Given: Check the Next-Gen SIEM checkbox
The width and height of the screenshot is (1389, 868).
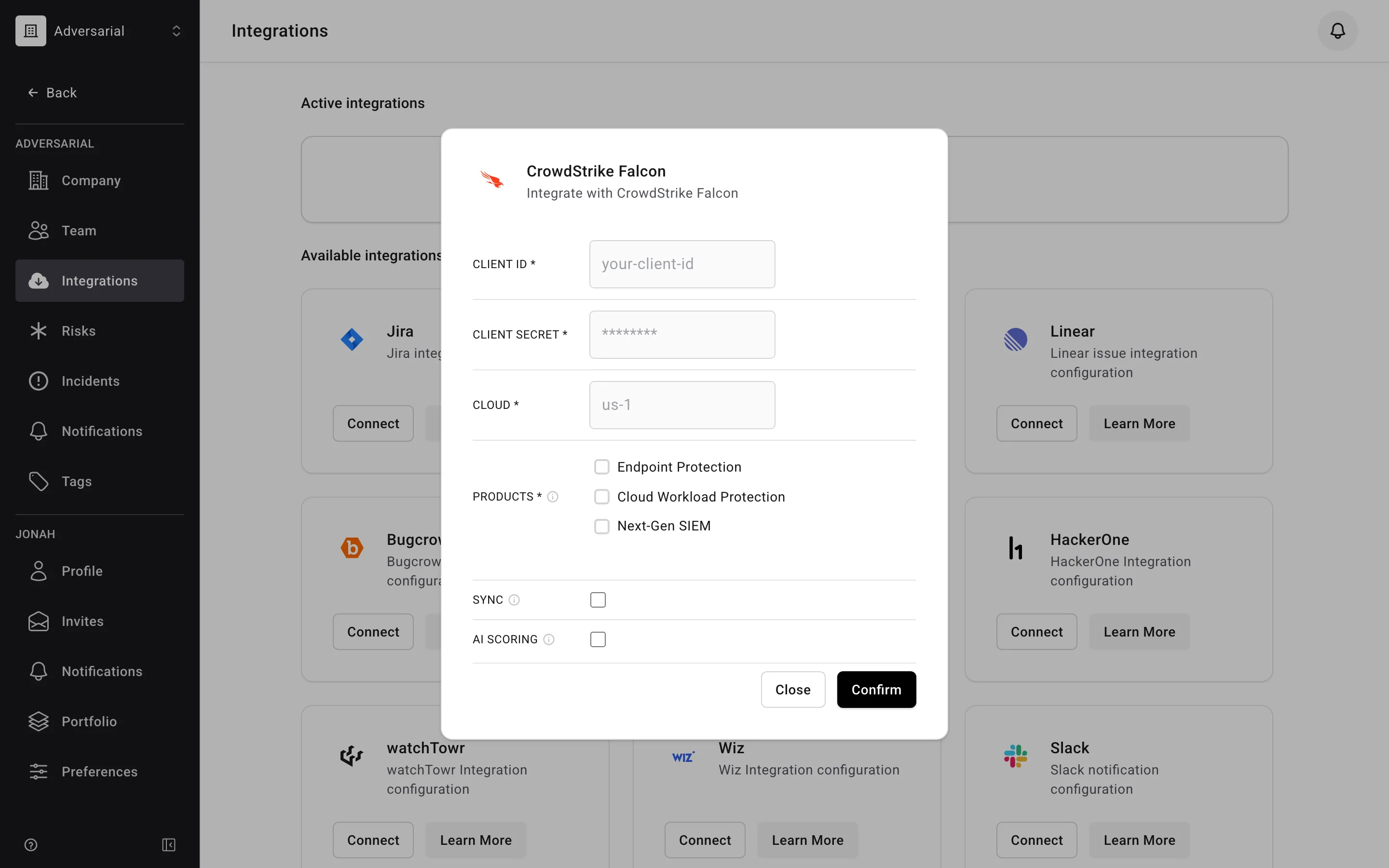Looking at the screenshot, I should (x=601, y=527).
